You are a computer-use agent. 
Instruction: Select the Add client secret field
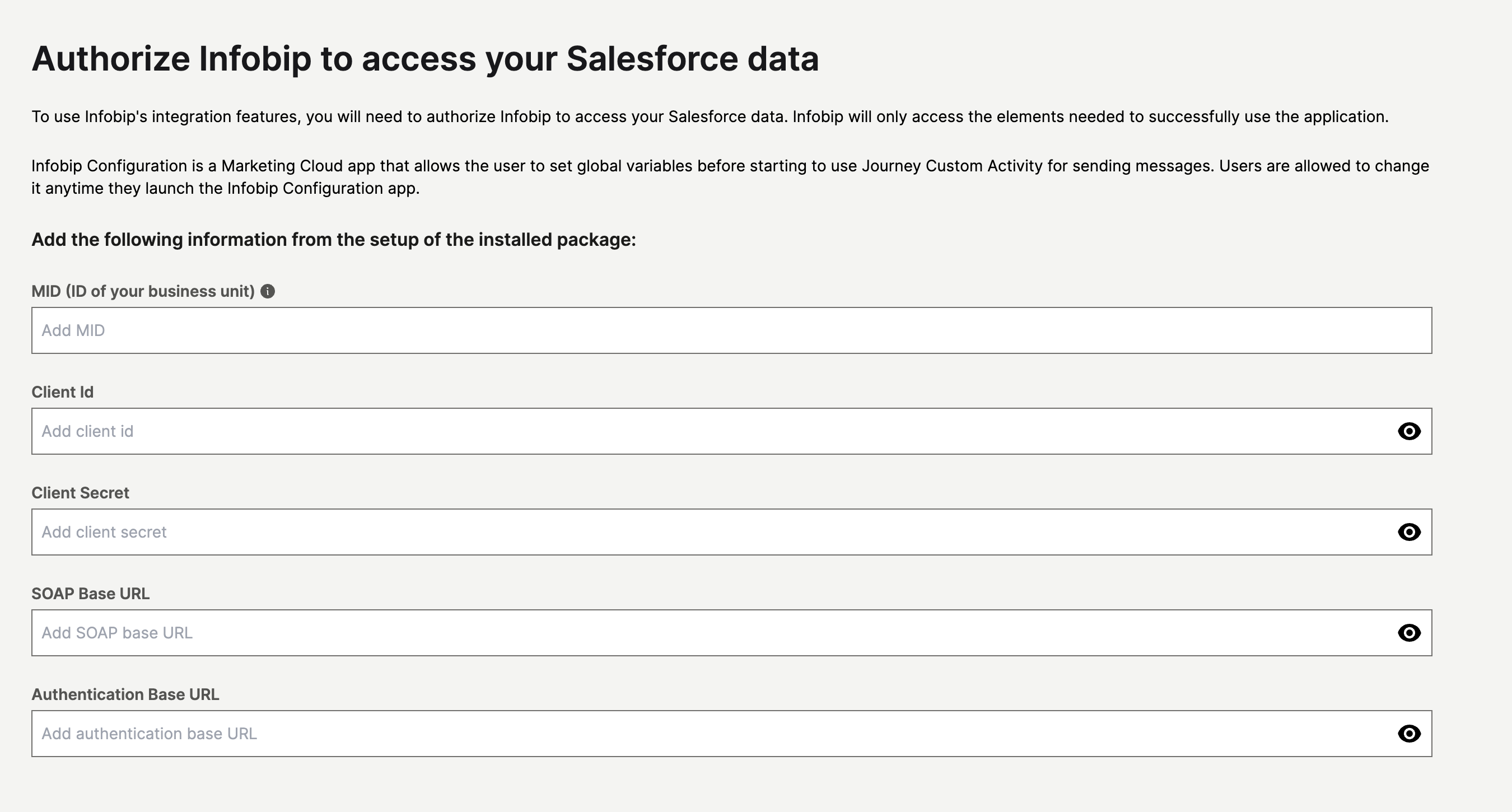[731, 532]
